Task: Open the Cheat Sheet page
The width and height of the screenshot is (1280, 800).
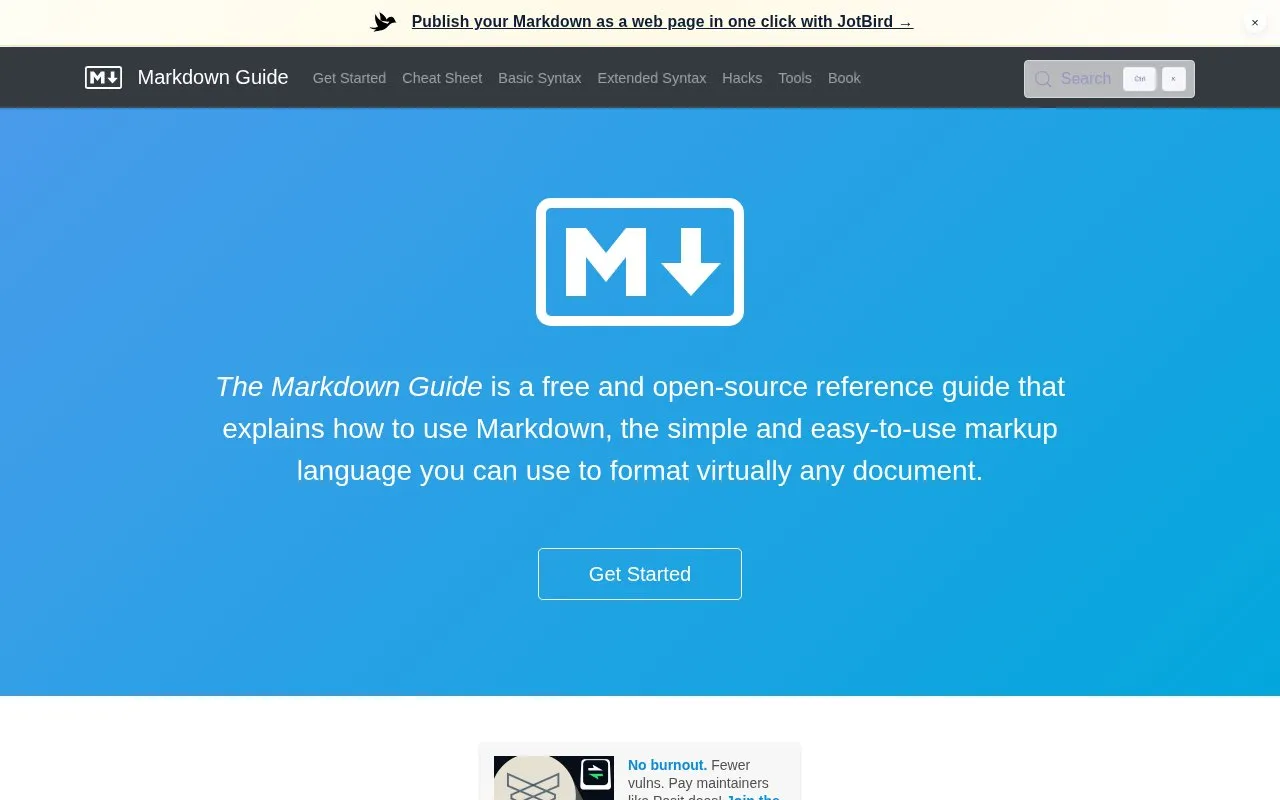Action: (x=442, y=78)
